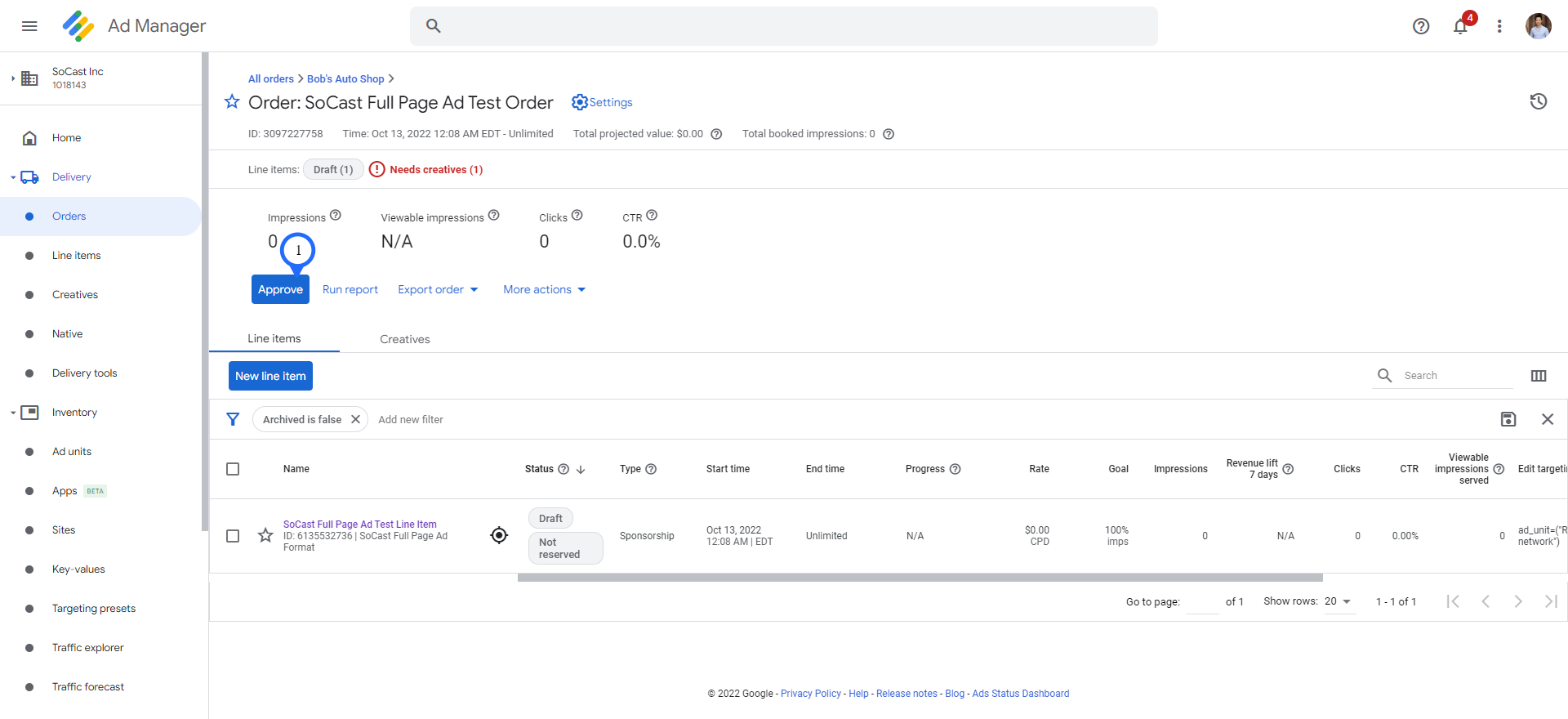
Task: Click Needs creatives (1) warning
Action: [426, 170]
